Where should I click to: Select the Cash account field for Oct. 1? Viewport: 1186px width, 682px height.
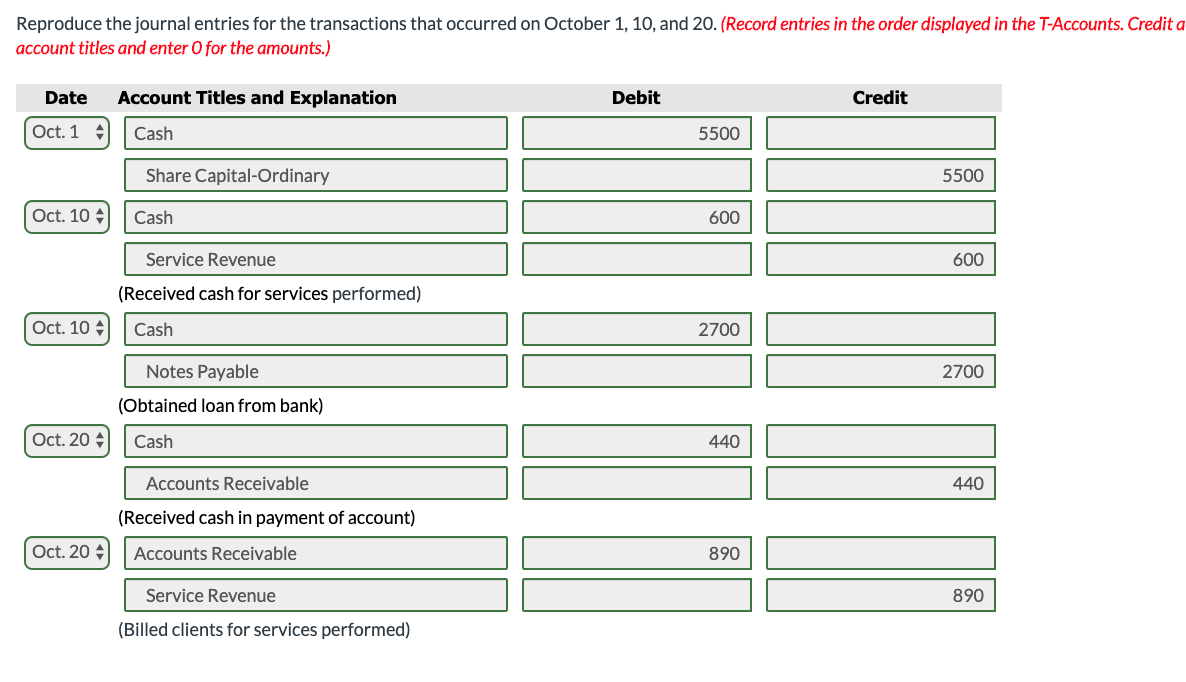315,132
